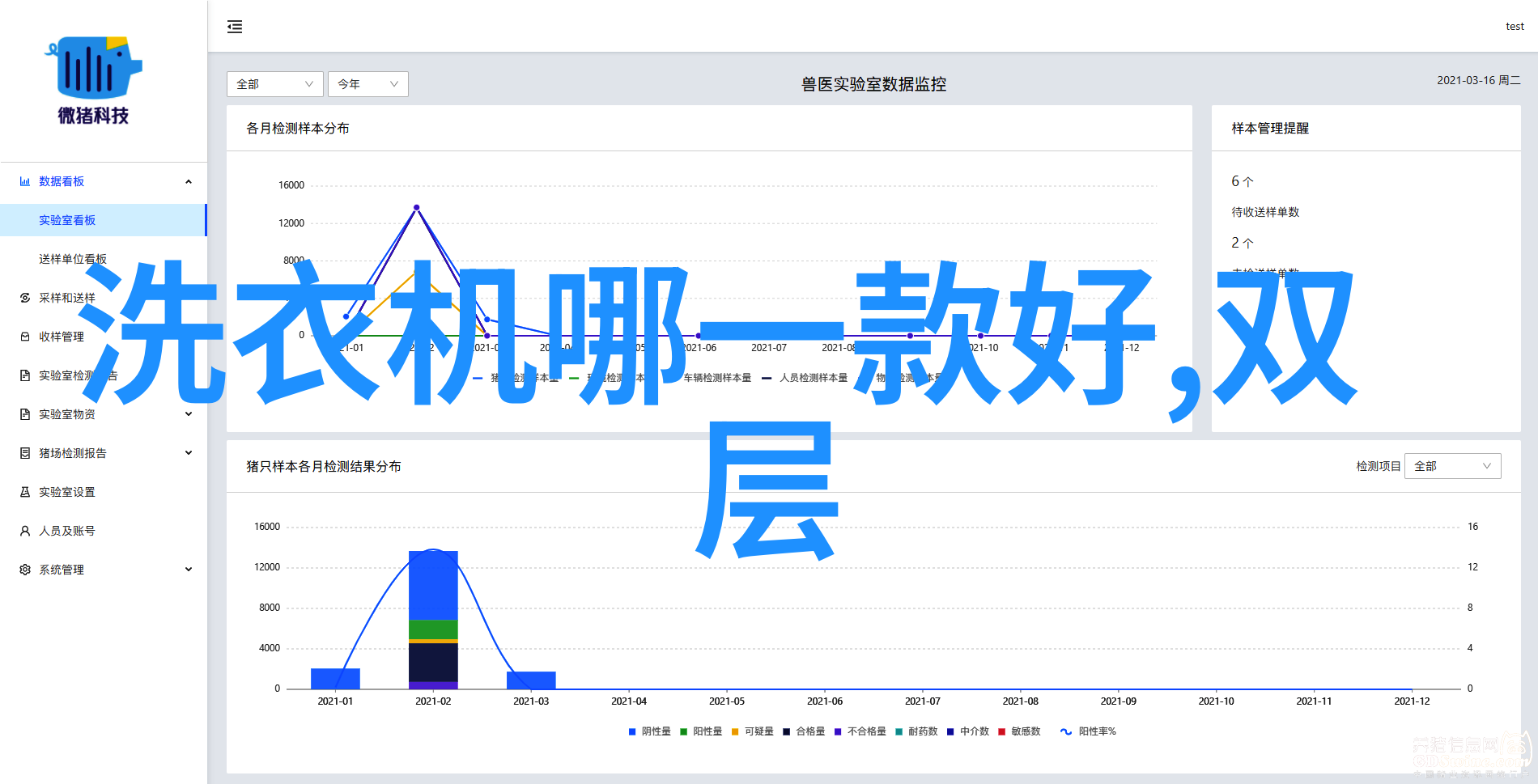Open the 送样单位看板 menu item
Screen dimensions: 1538x784
point(73,259)
